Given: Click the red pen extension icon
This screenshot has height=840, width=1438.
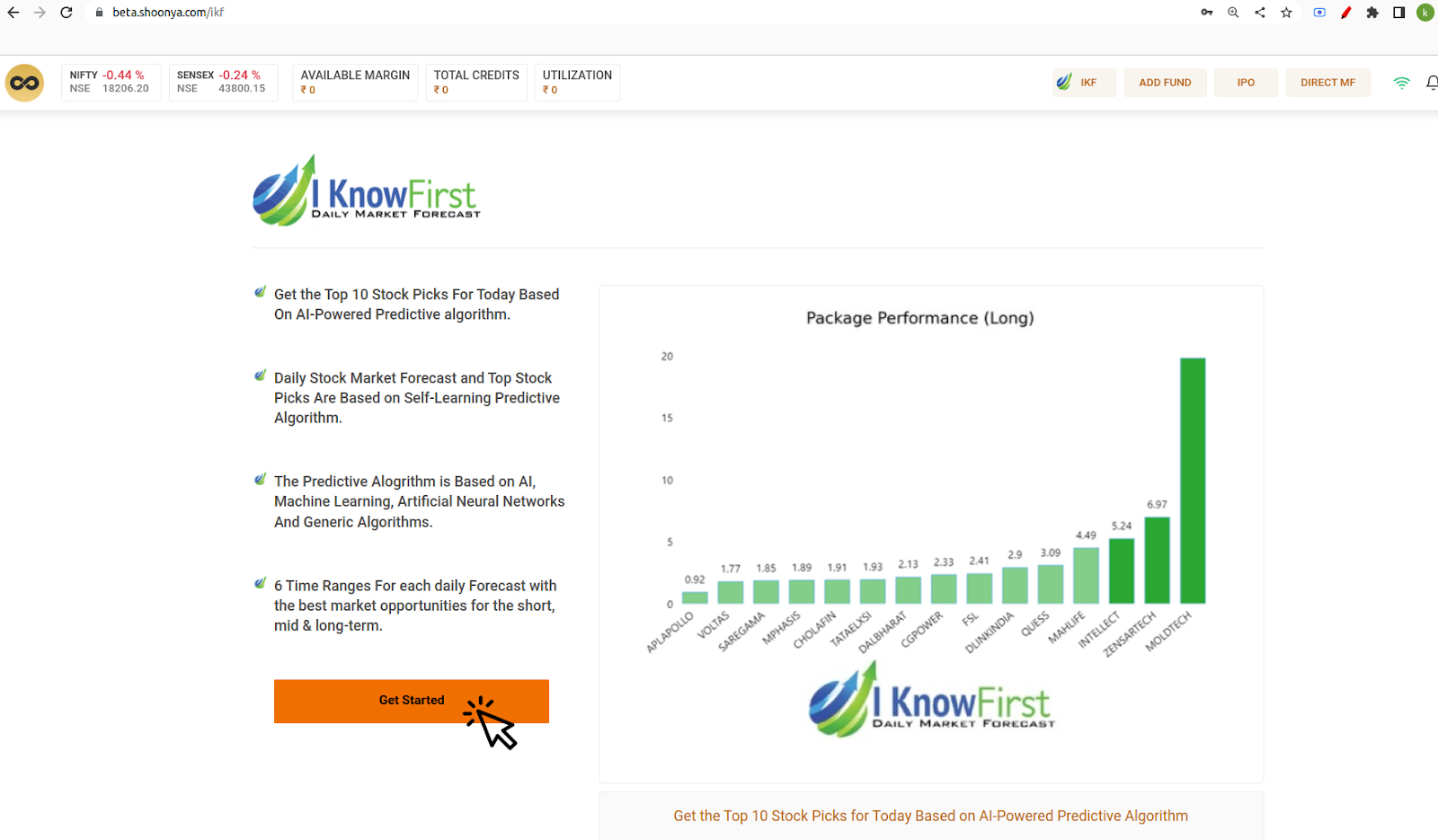Looking at the screenshot, I should [x=1345, y=13].
